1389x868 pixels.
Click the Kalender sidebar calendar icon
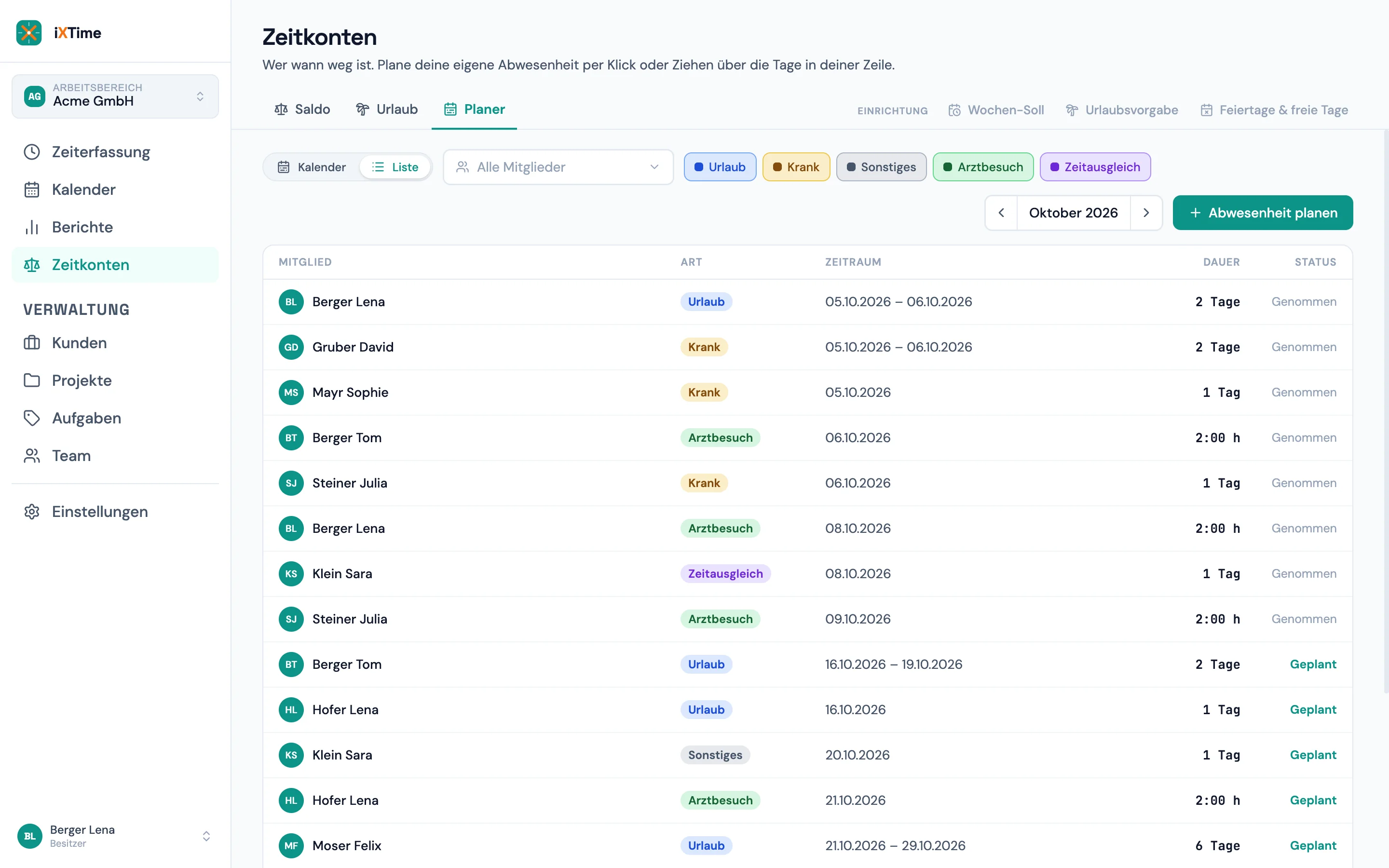coord(31,190)
